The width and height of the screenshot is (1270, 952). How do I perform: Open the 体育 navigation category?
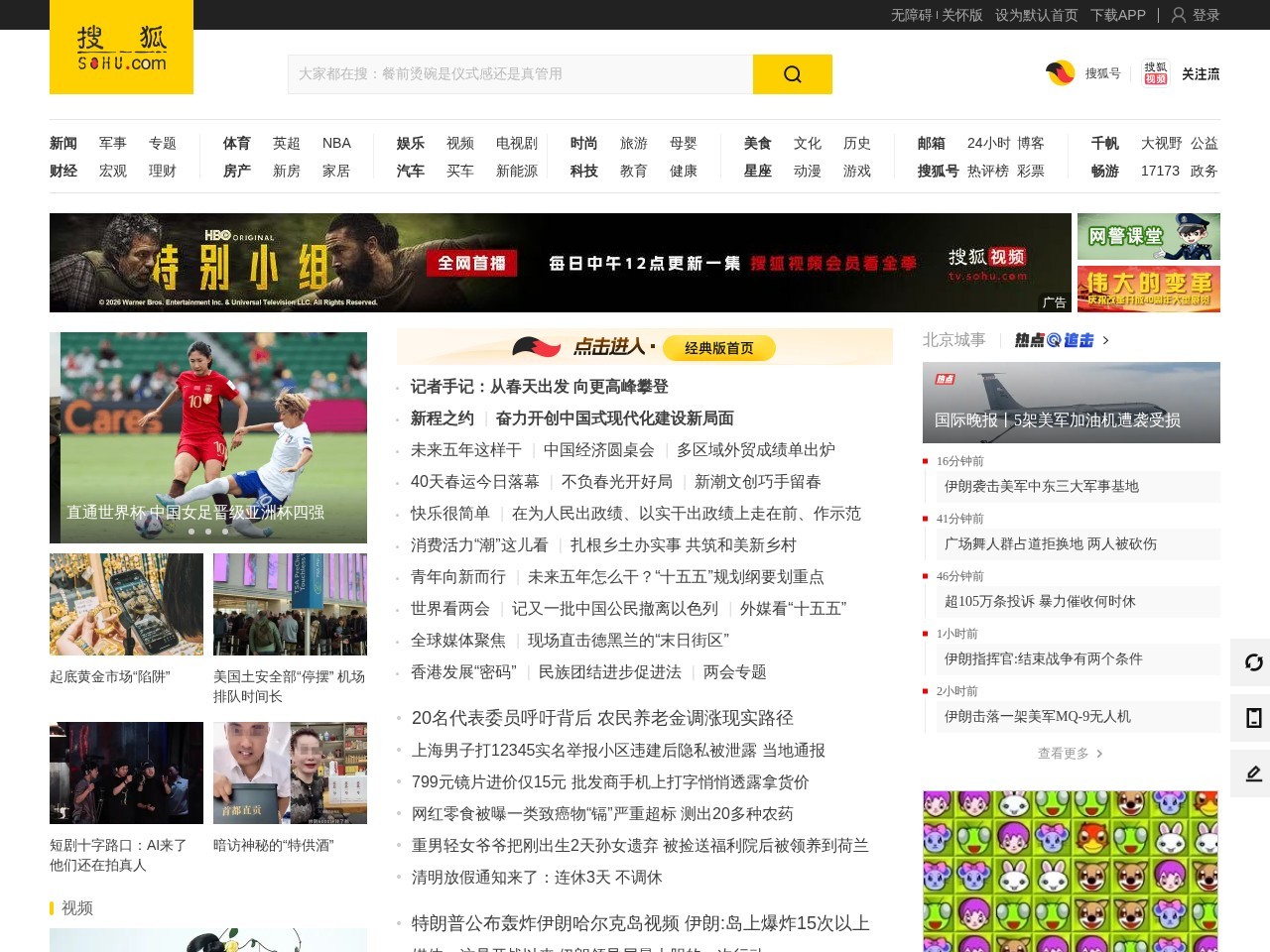click(x=237, y=143)
